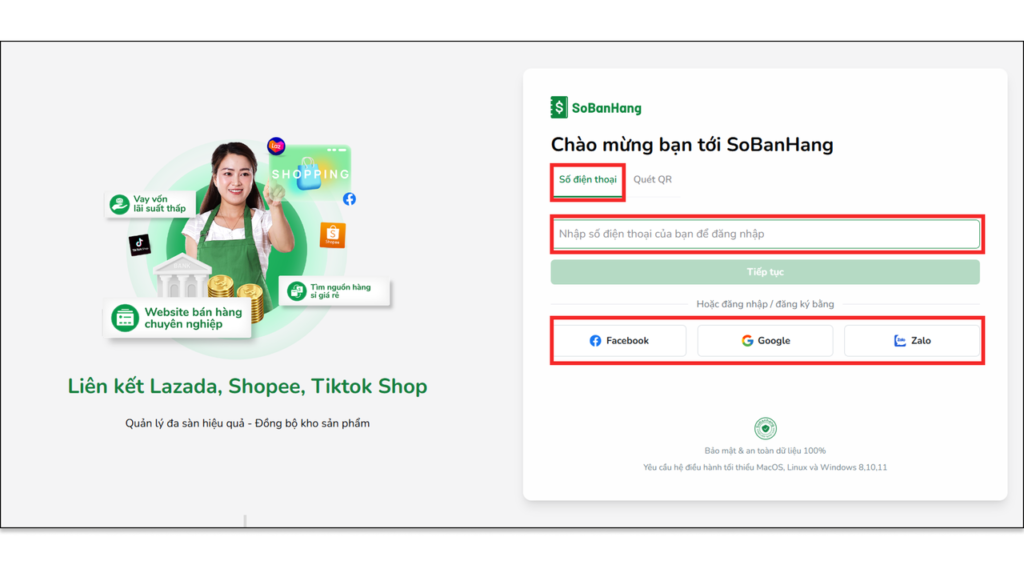Click the SoBanHang logo
The image size is (1024, 569).
596,108
